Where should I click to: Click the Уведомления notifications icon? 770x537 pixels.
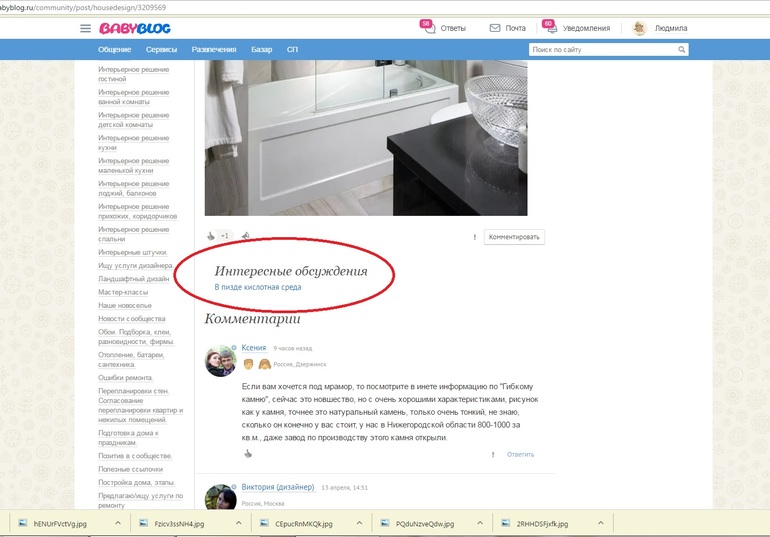549,28
